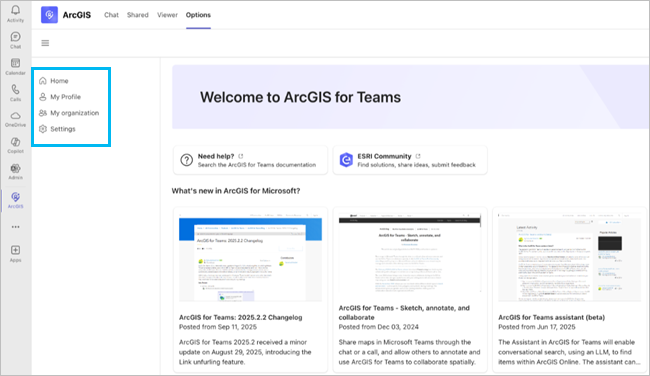The image size is (650, 376).
Task: Toggle the hamburger navigation menu
Action: (45, 43)
